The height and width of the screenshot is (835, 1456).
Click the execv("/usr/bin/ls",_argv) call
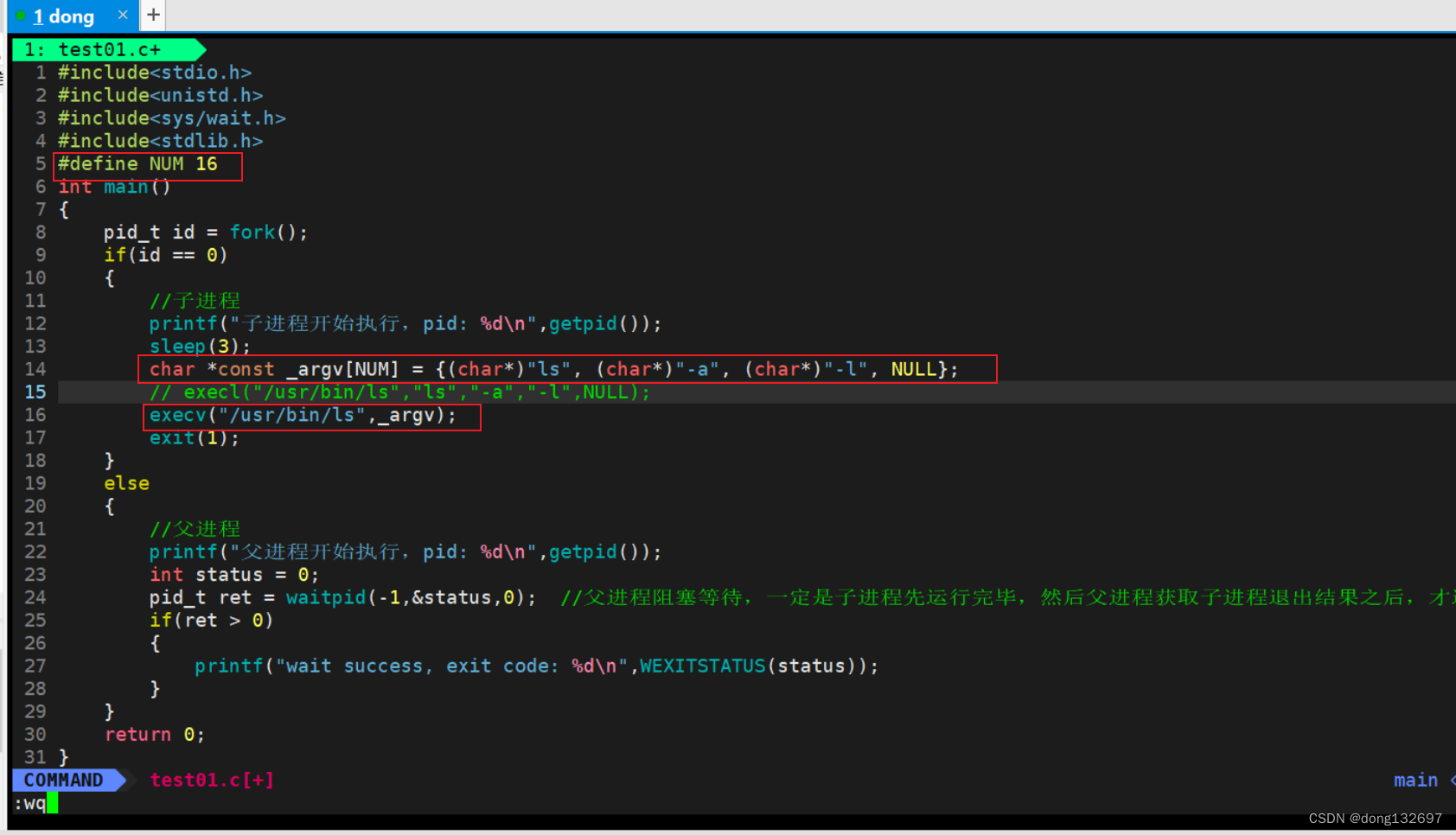pos(303,415)
